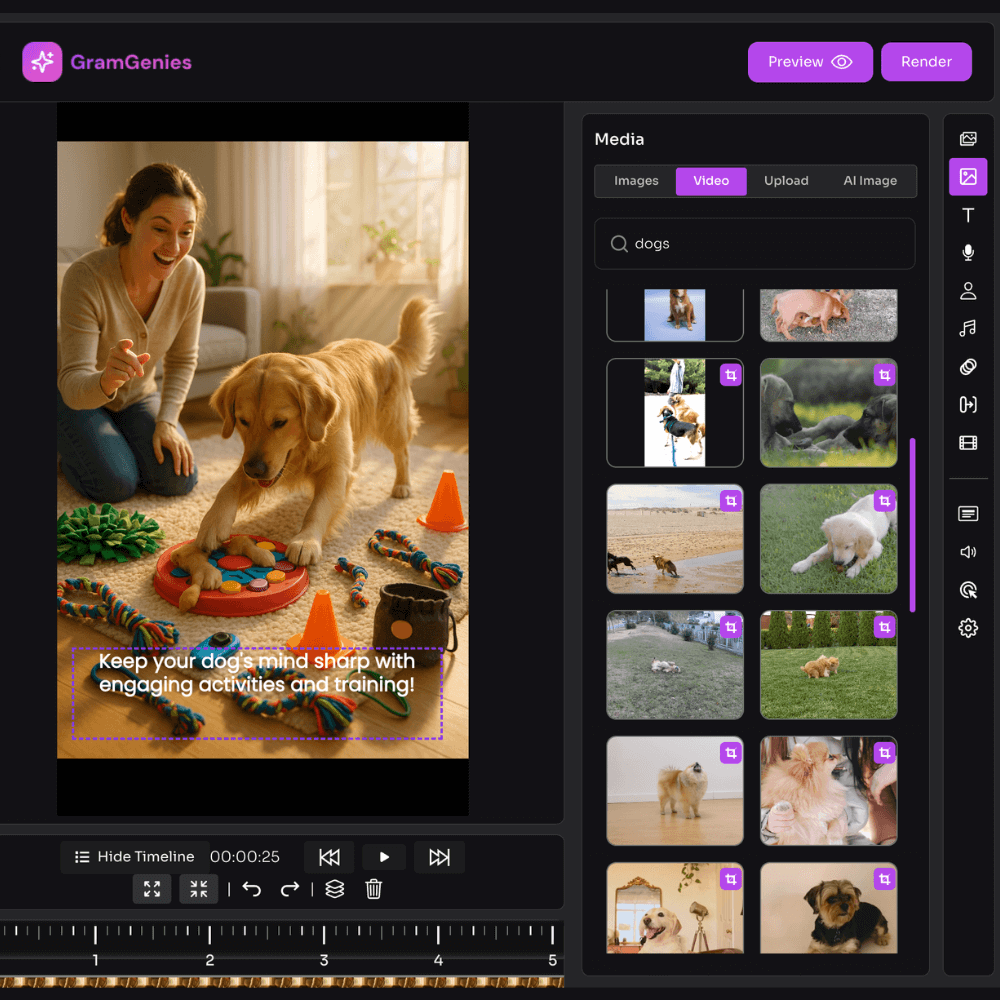Click the Render button
Viewport: 1000px width, 1000px height.
pos(926,62)
